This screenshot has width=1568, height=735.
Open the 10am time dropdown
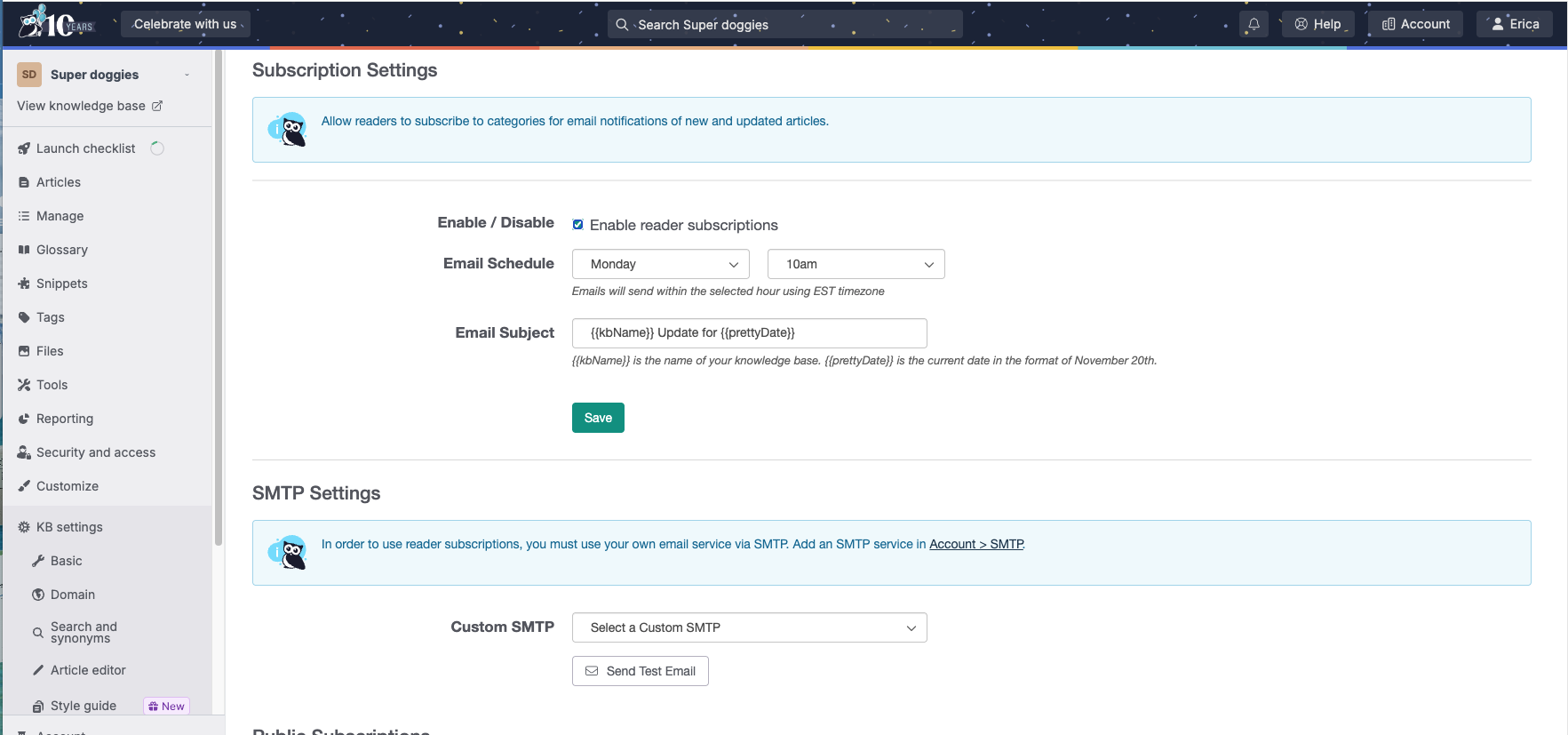click(x=856, y=264)
